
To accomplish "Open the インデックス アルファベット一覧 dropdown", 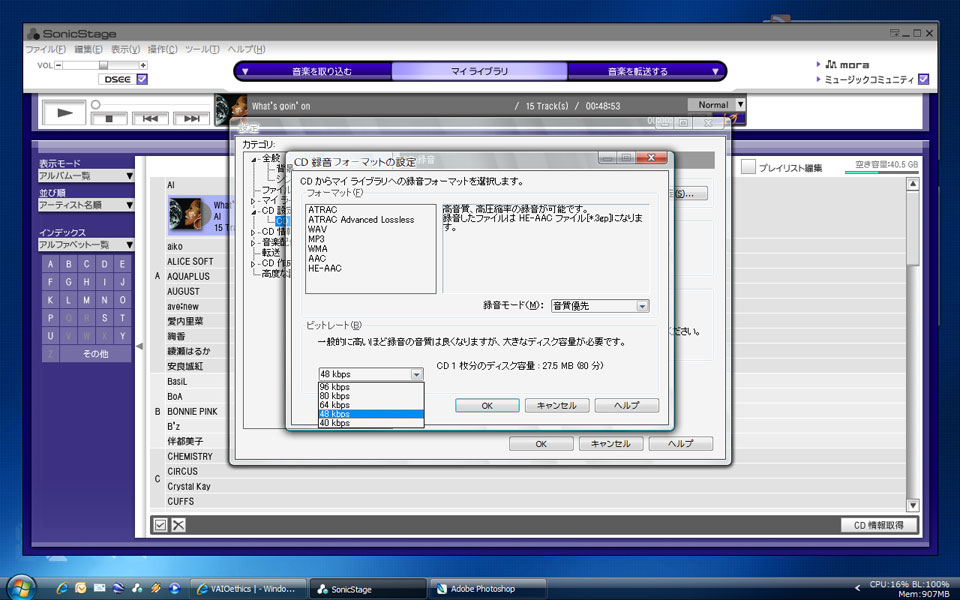I will point(86,244).
